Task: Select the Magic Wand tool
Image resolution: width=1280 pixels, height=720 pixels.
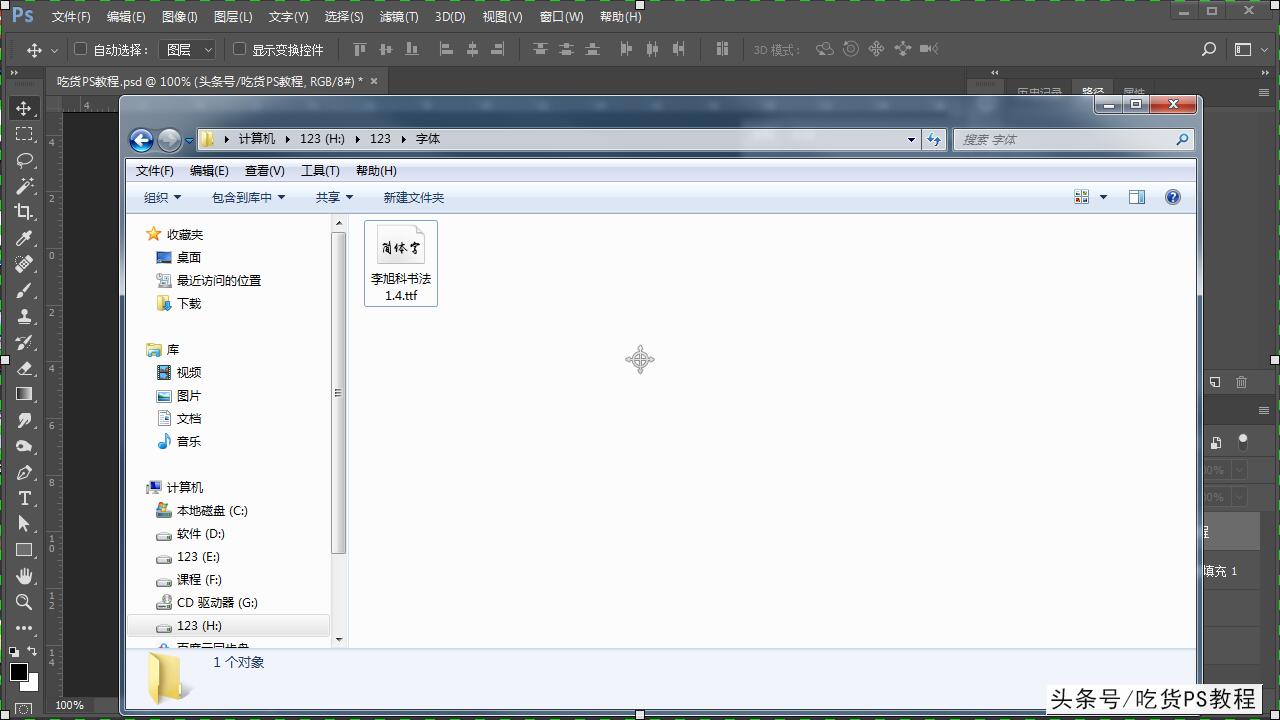Action: pos(24,186)
